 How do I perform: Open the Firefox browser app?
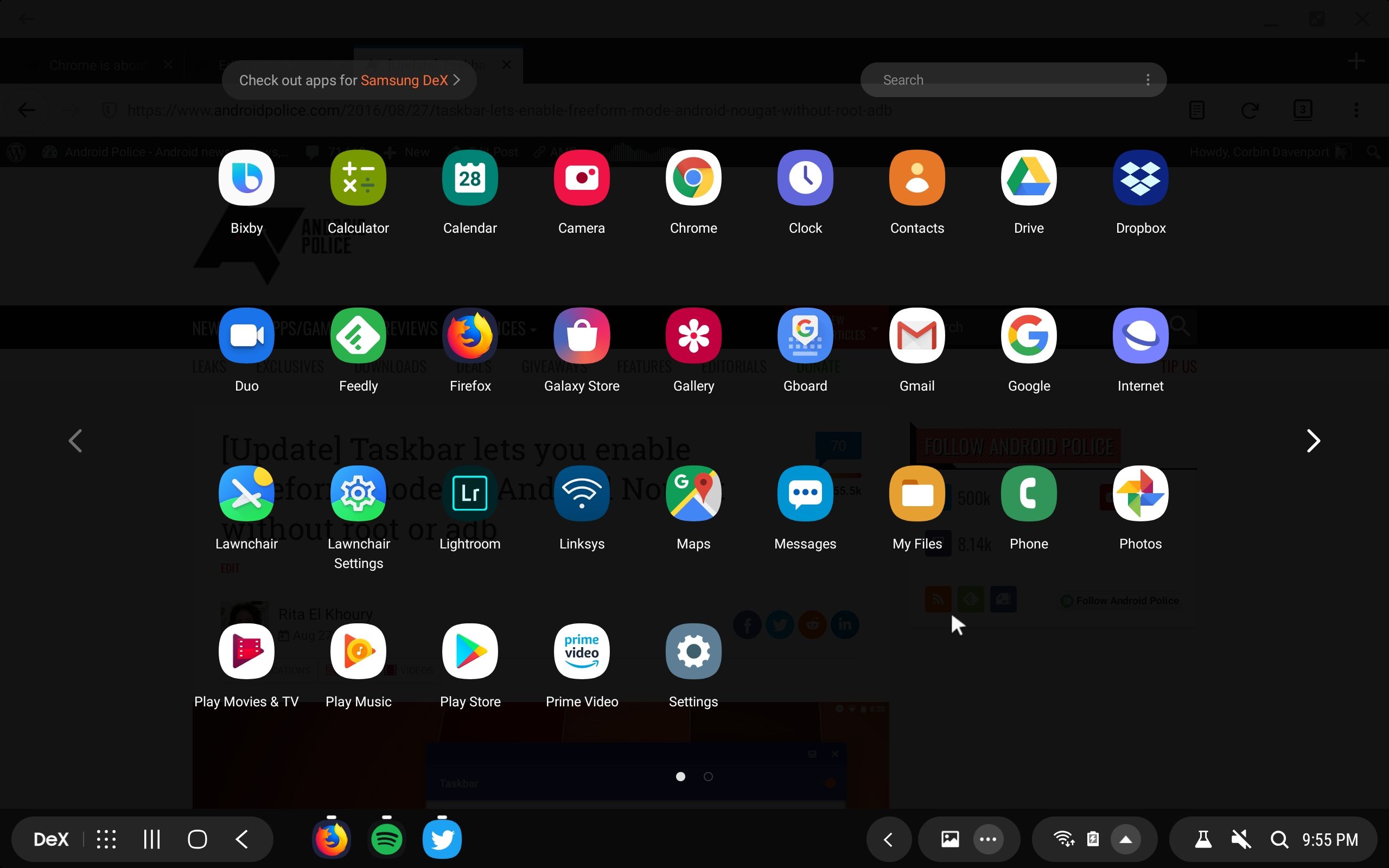[x=470, y=336]
